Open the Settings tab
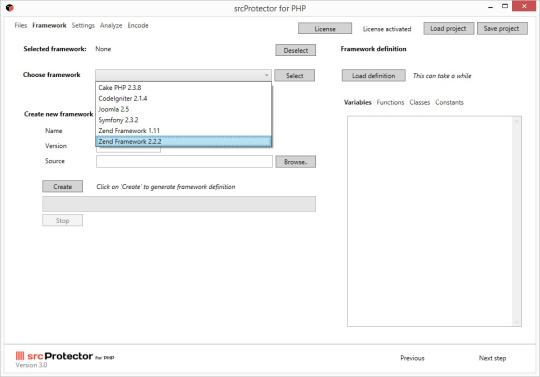Viewport: 540px width, 377px height. coord(83,25)
